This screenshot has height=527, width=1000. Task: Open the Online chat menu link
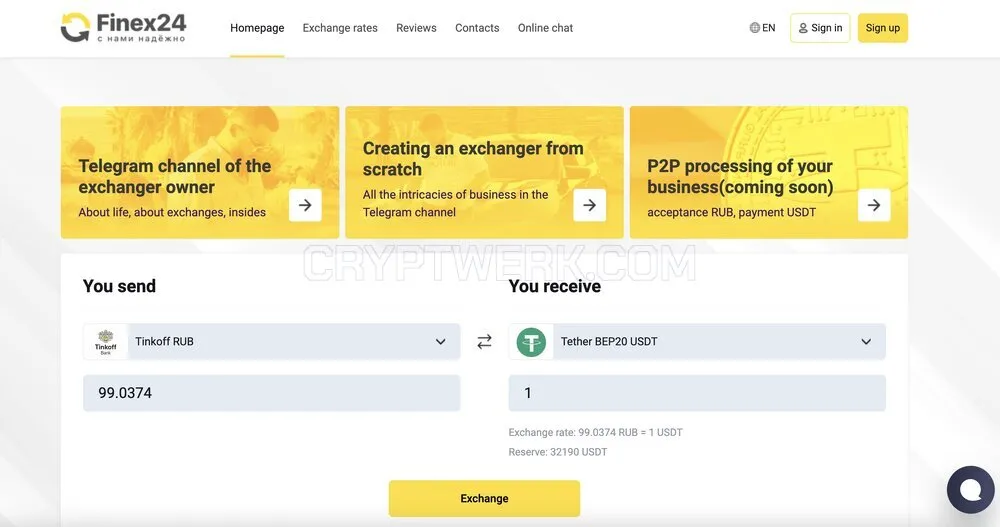(545, 28)
